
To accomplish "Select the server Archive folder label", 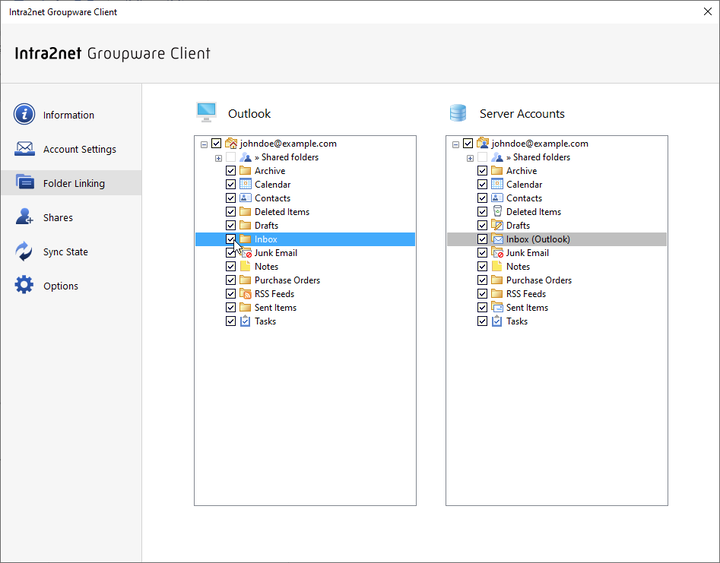I will [521, 171].
